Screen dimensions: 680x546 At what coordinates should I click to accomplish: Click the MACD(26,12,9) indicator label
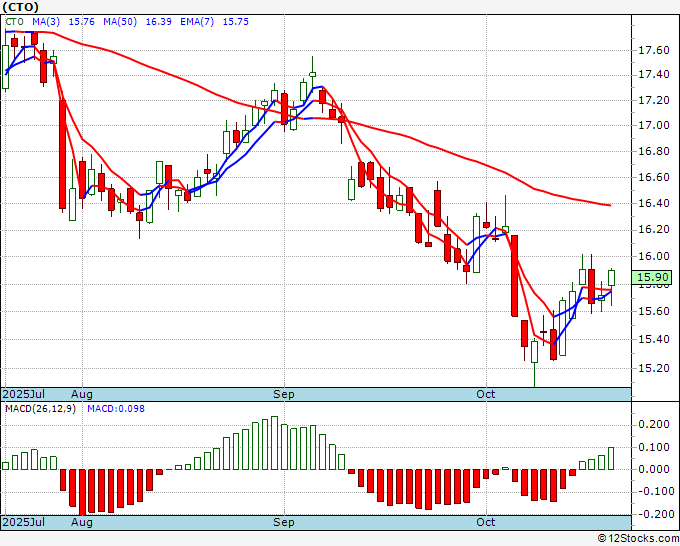pos(40,409)
